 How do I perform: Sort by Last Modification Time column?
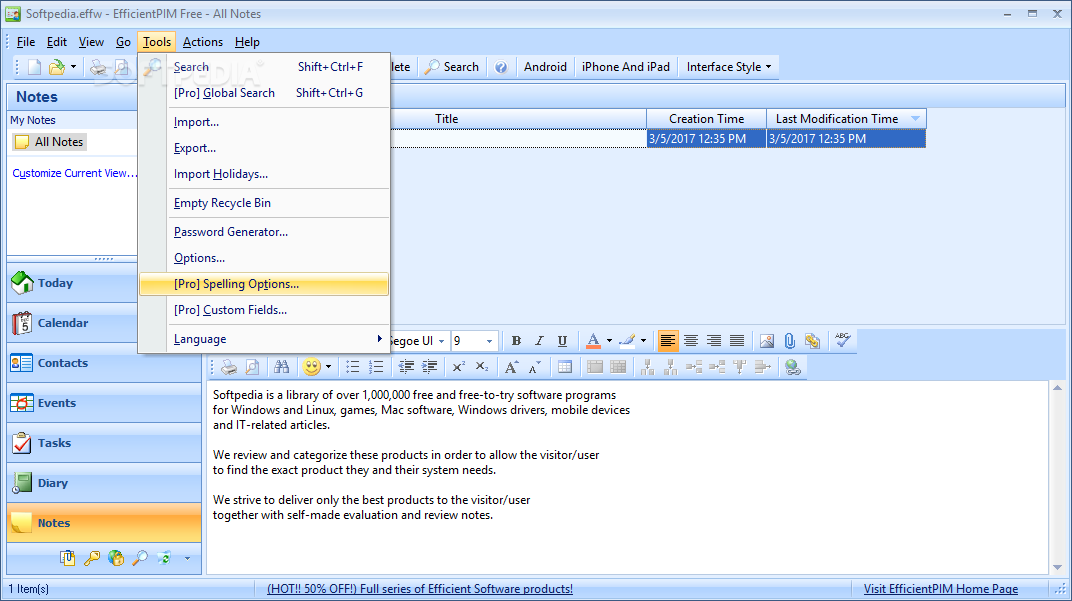coord(846,119)
